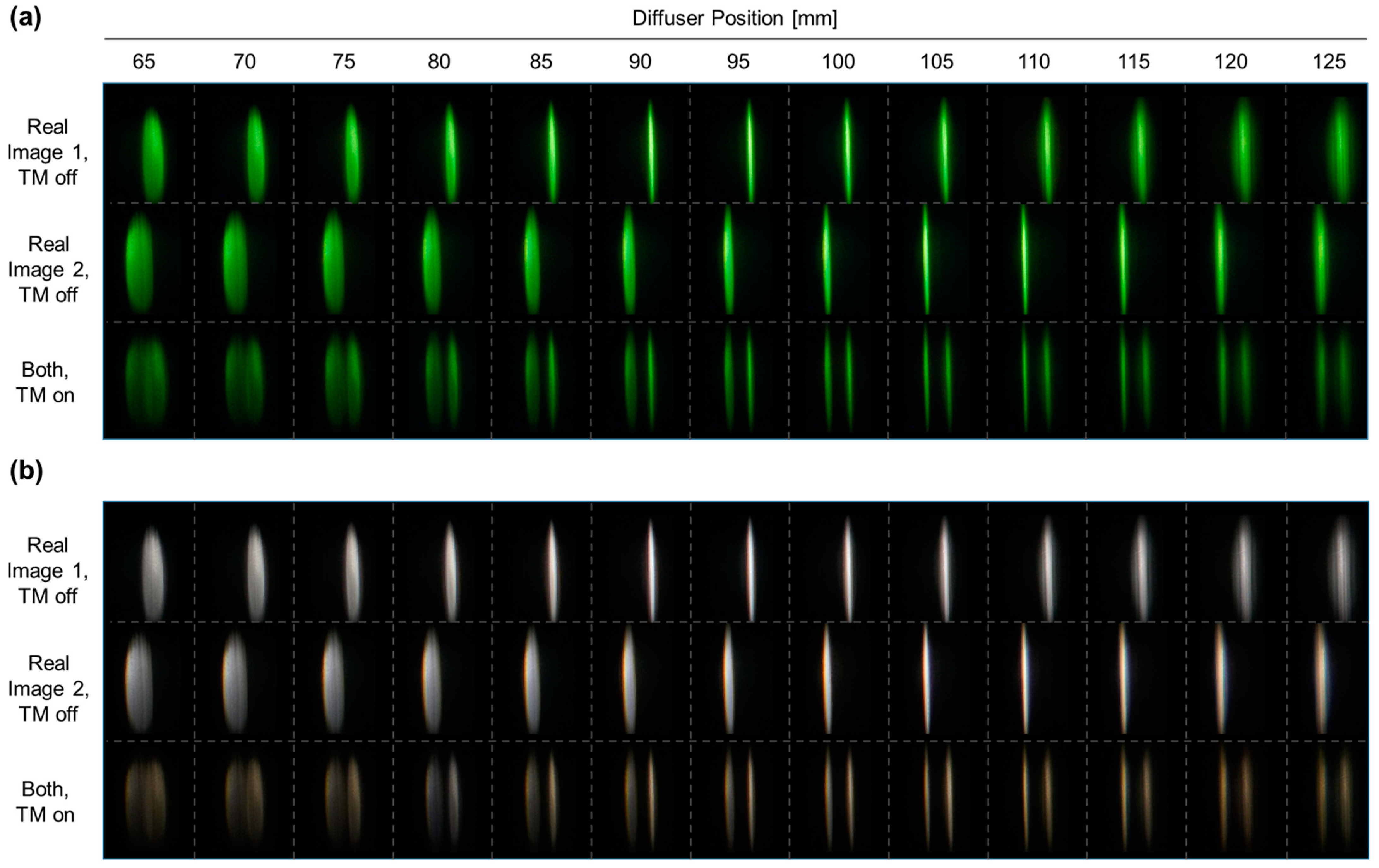Click the column label 115
Viewport: 1379px width, 868px height.
click(x=1134, y=61)
